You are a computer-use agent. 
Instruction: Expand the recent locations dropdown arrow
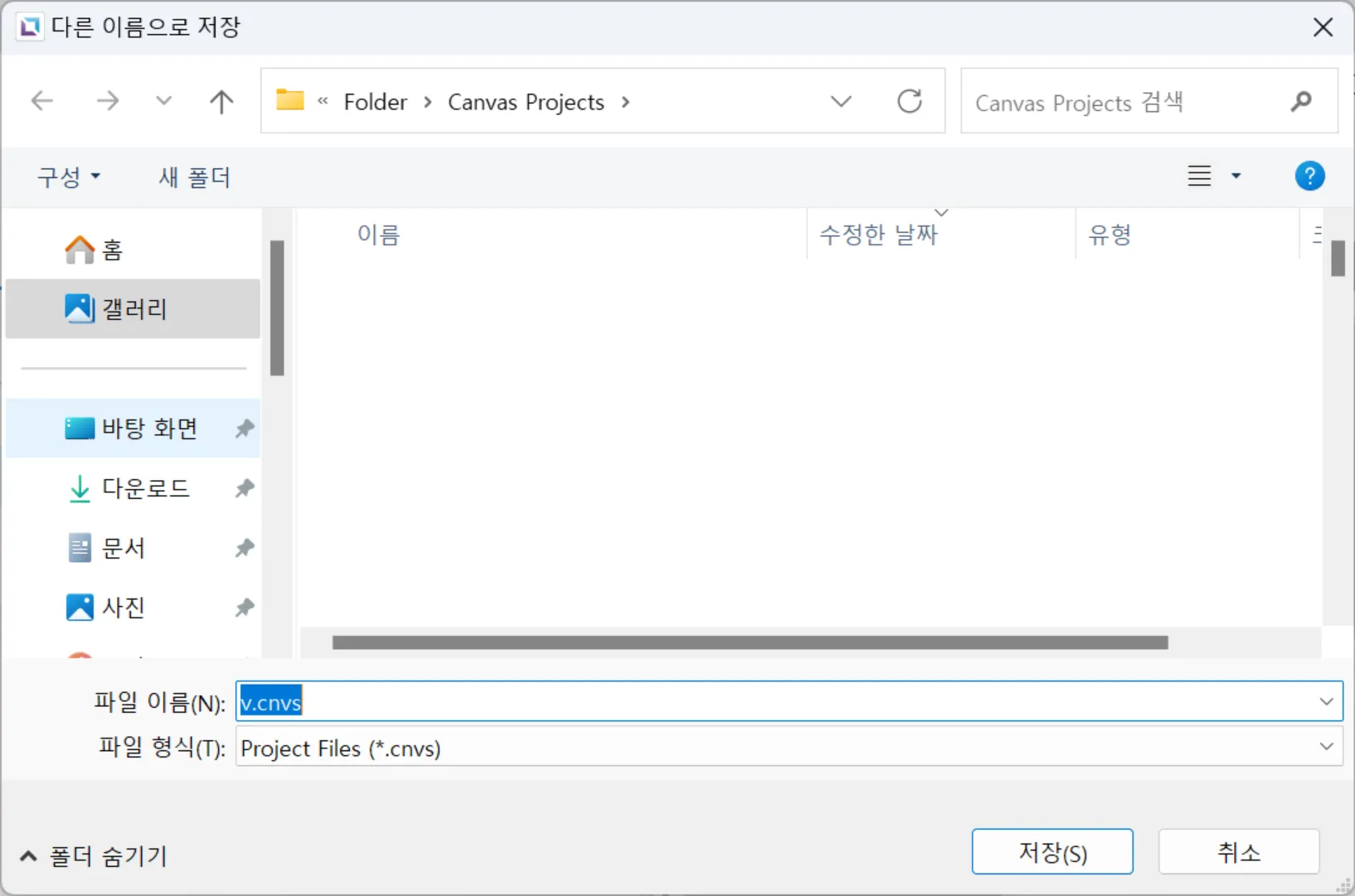pos(163,101)
